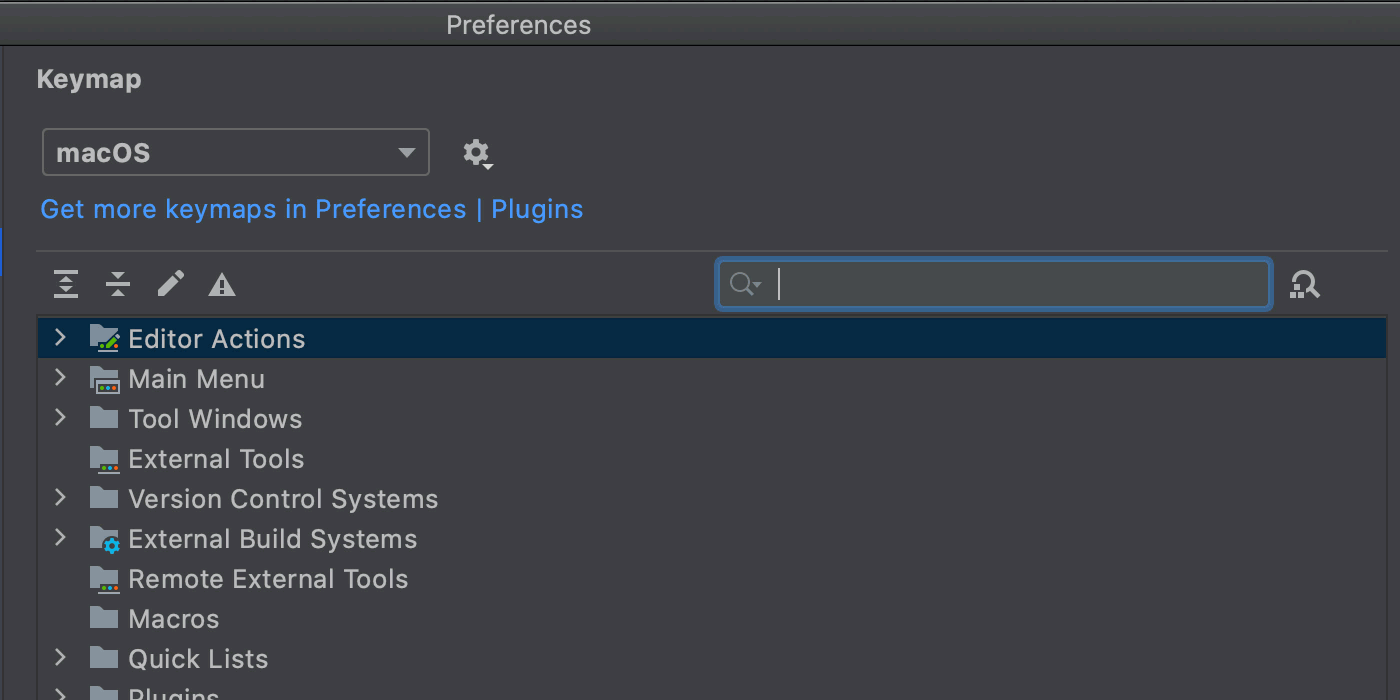Click the pencil Edit Shortcut icon

pos(170,285)
